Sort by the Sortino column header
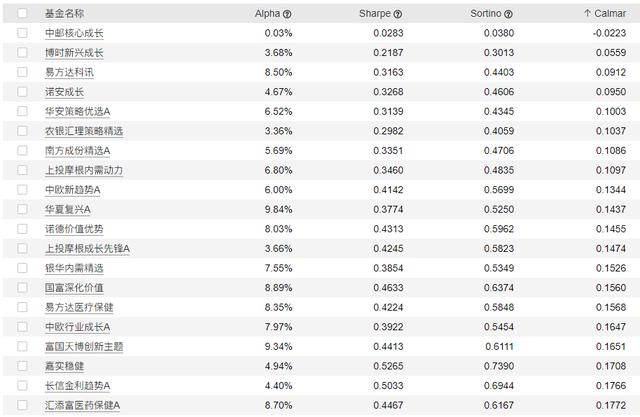Image resolution: width=640 pixels, height=417 pixels. pos(485,14)
